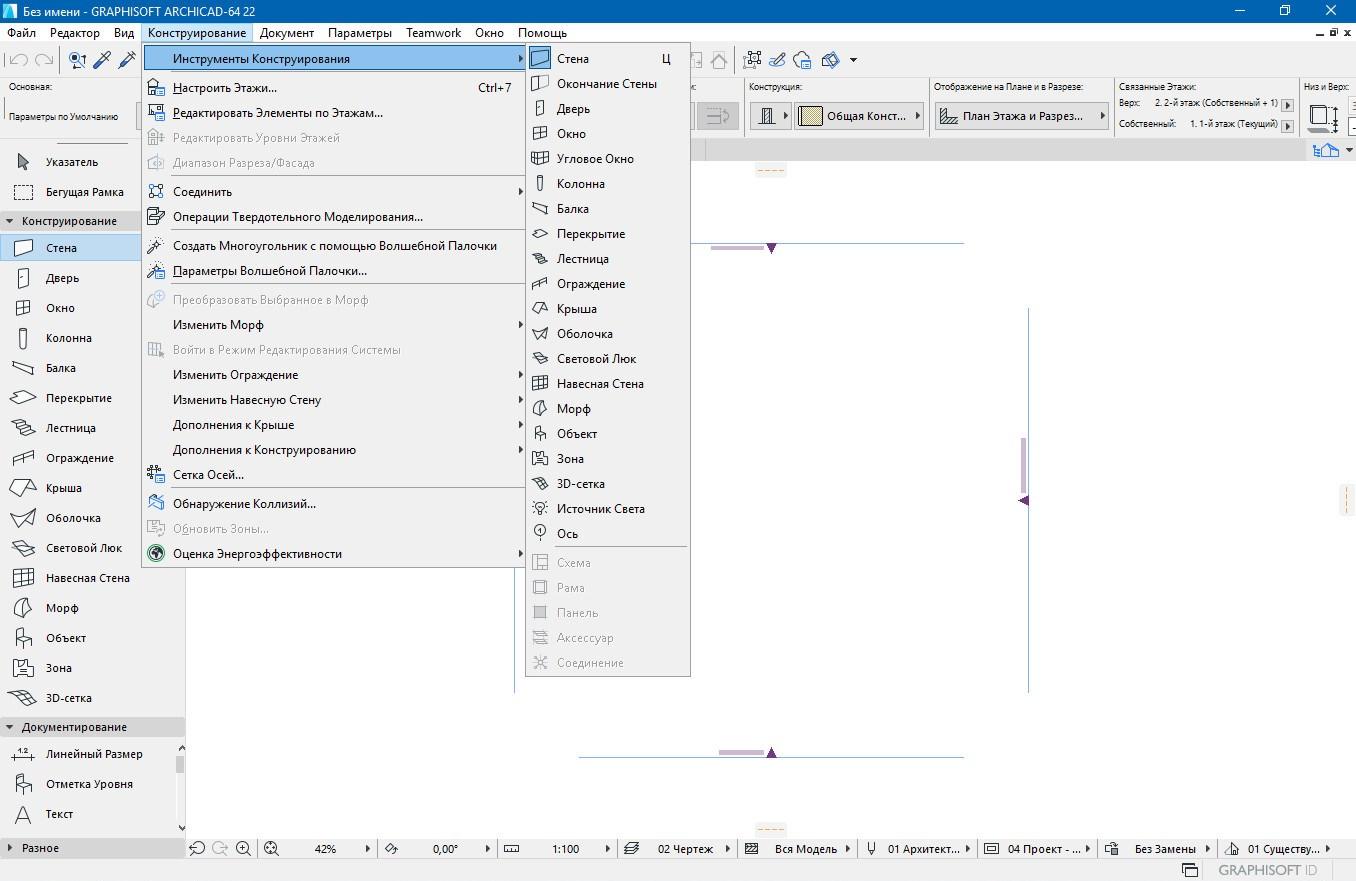Open the Документ menu

pyautogui.click(x=286, y=33)
